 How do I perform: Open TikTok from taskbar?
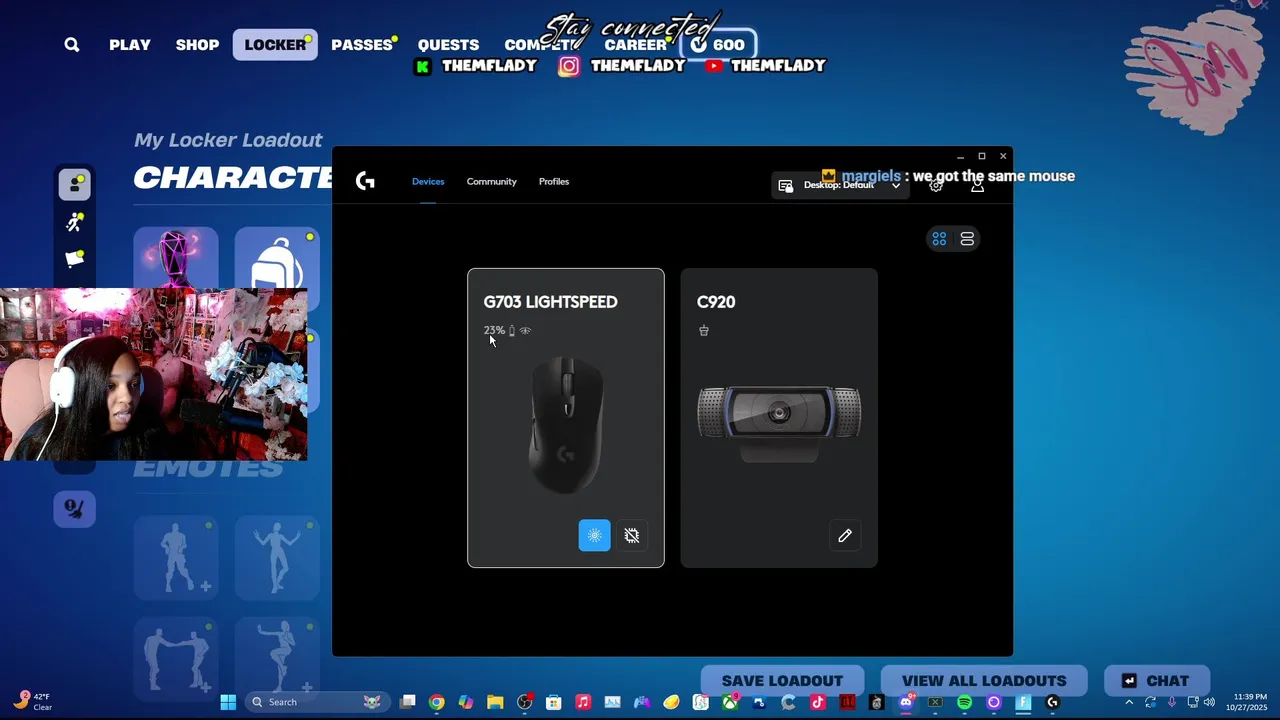click(x=818, y=702)
